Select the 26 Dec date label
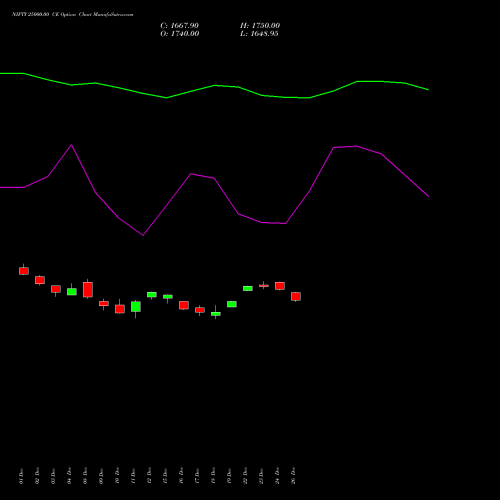 coord(293,476)
